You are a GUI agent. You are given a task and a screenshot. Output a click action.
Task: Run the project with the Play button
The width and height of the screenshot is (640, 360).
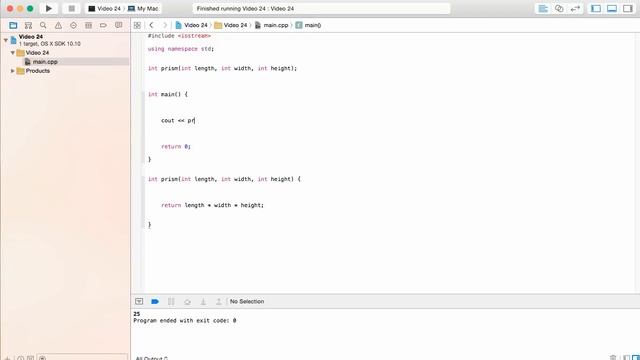(x=49, y=8)
